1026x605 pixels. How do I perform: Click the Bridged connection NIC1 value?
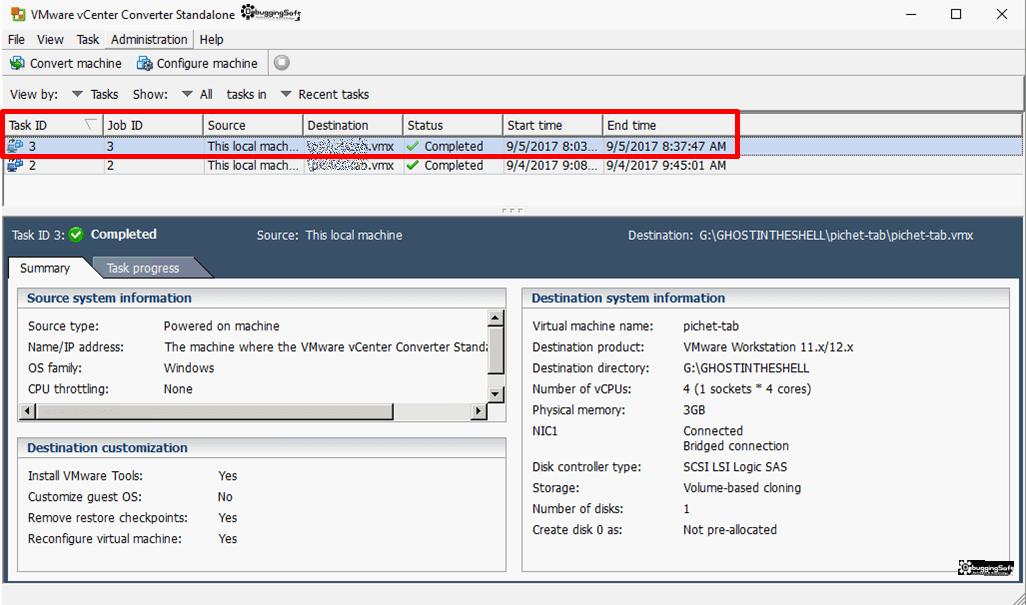point(735,445)
